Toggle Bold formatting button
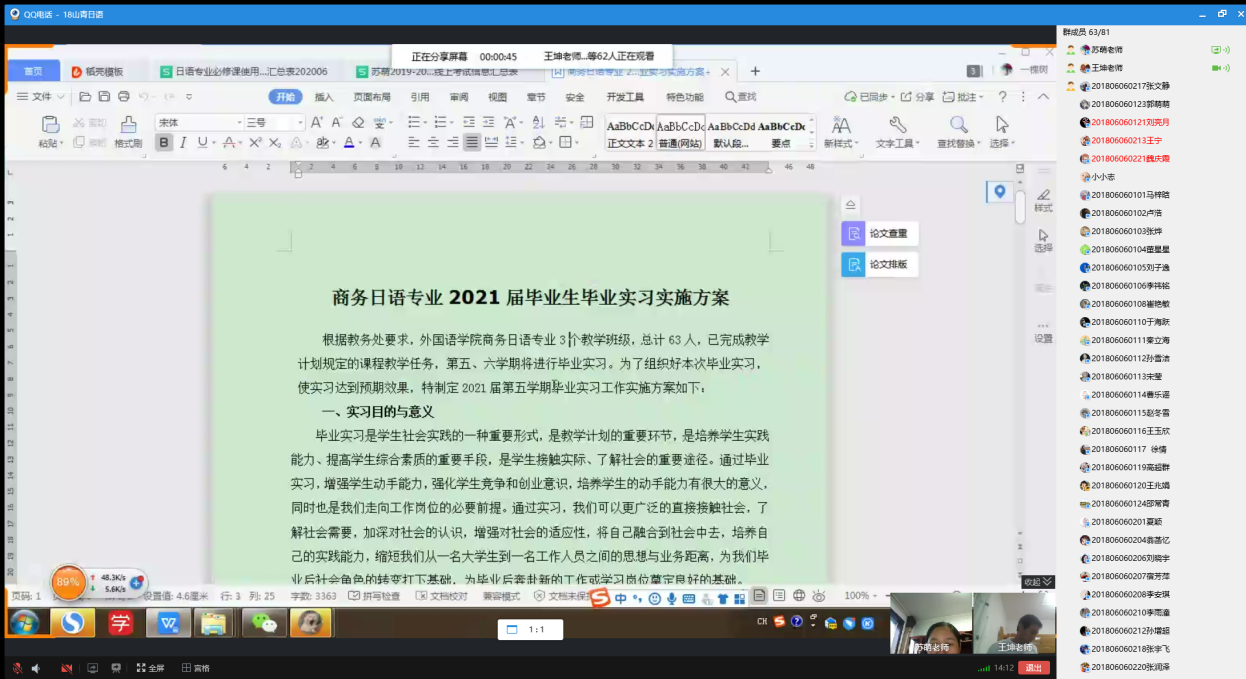1246x679 pixels. pos(164,143)
